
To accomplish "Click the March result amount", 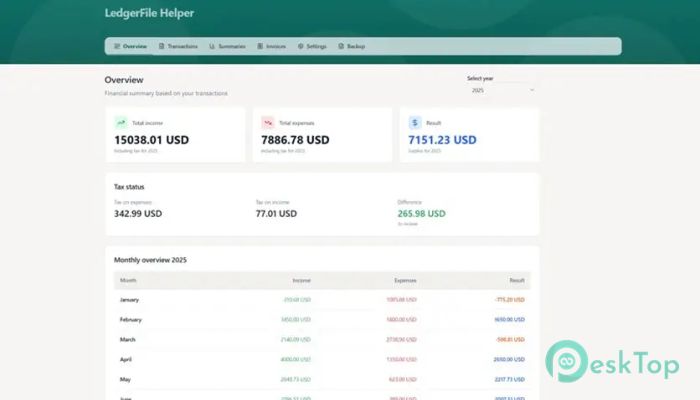I will [510, 340].
